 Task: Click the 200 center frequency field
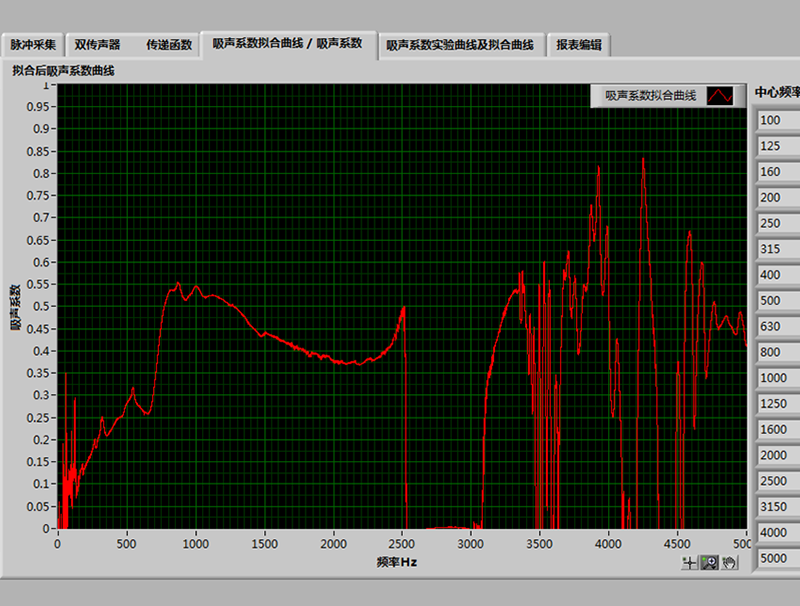pyautogui.click(x=779, y=198)
